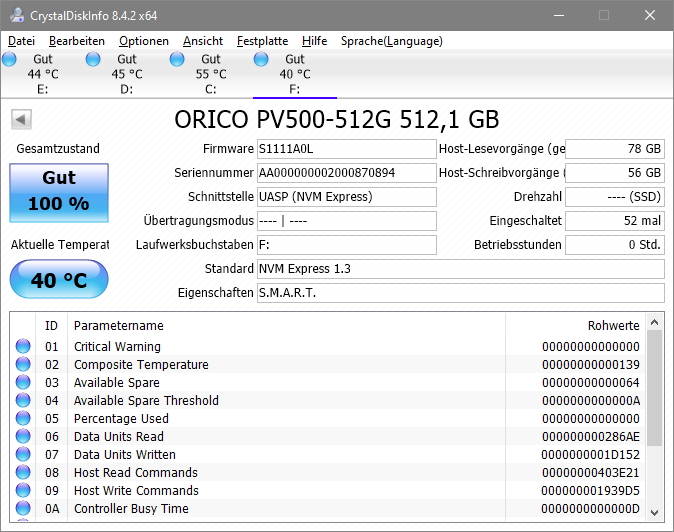Switch to drive C: tab at 55 °C

[211, 74]
